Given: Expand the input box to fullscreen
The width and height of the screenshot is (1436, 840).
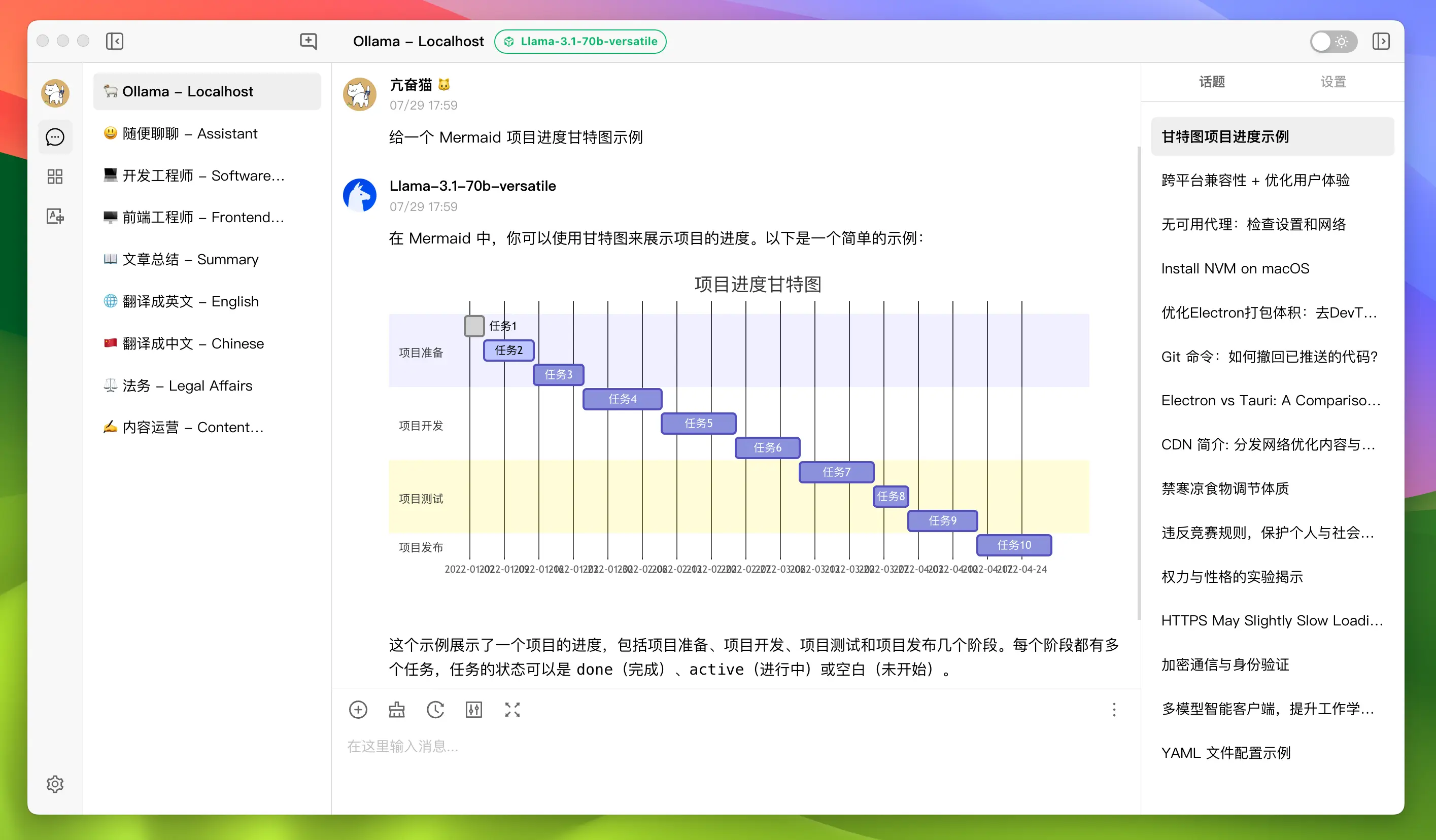Looking at the screenshot, I should [512, 710].
